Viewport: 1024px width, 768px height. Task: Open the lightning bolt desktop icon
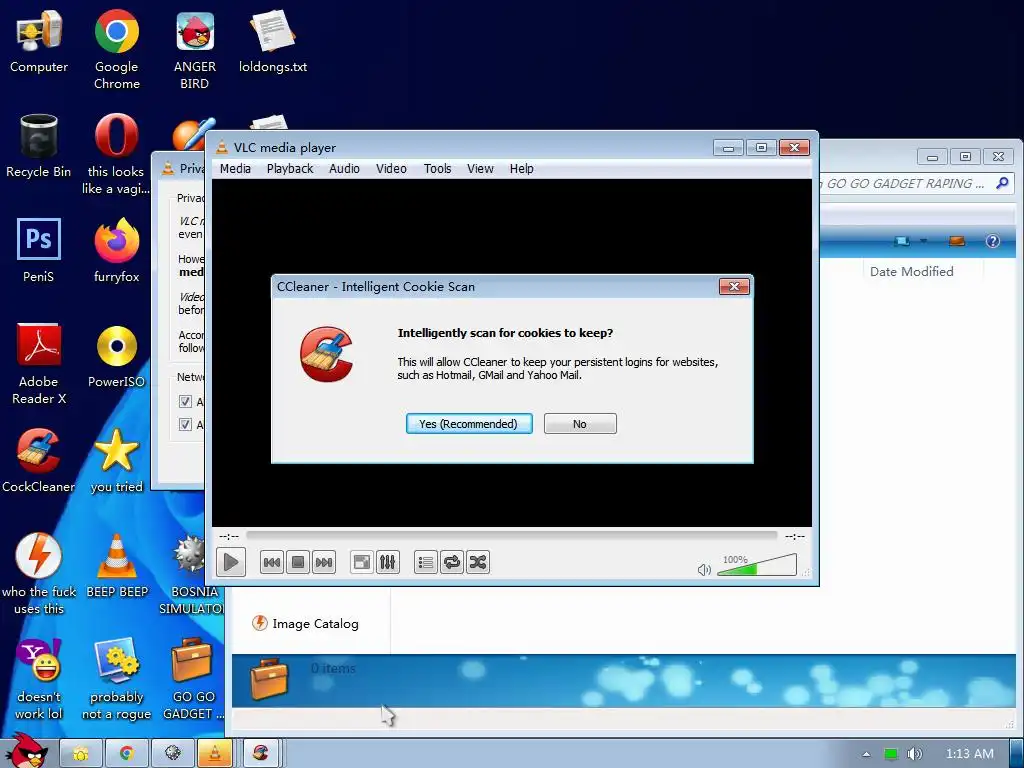tap(39, 573)
